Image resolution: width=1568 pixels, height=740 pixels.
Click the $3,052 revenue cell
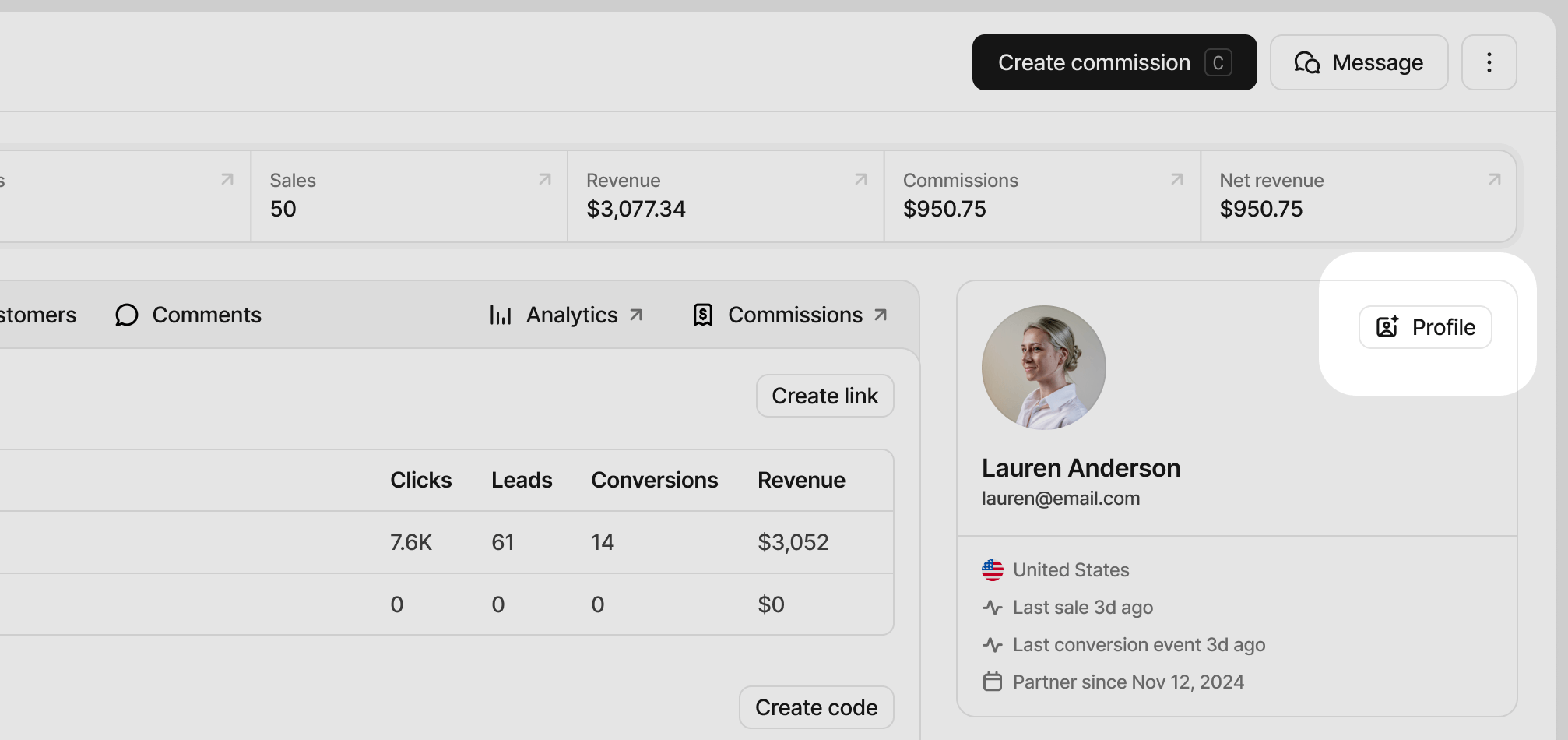[x=793, y=542]
